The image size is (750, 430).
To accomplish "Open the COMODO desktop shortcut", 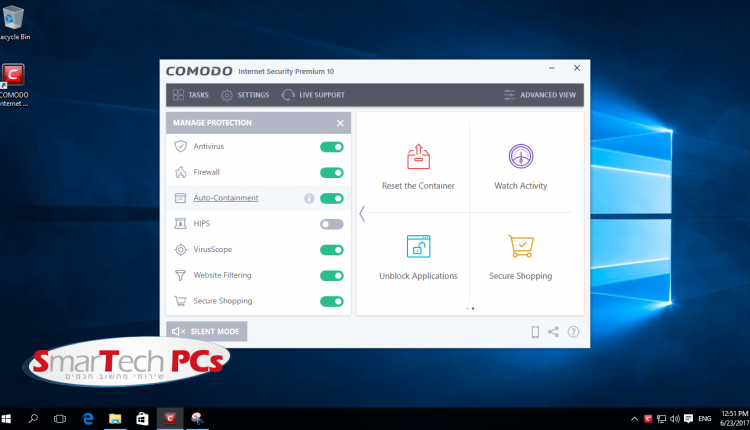I will click(x=14, y=86).
